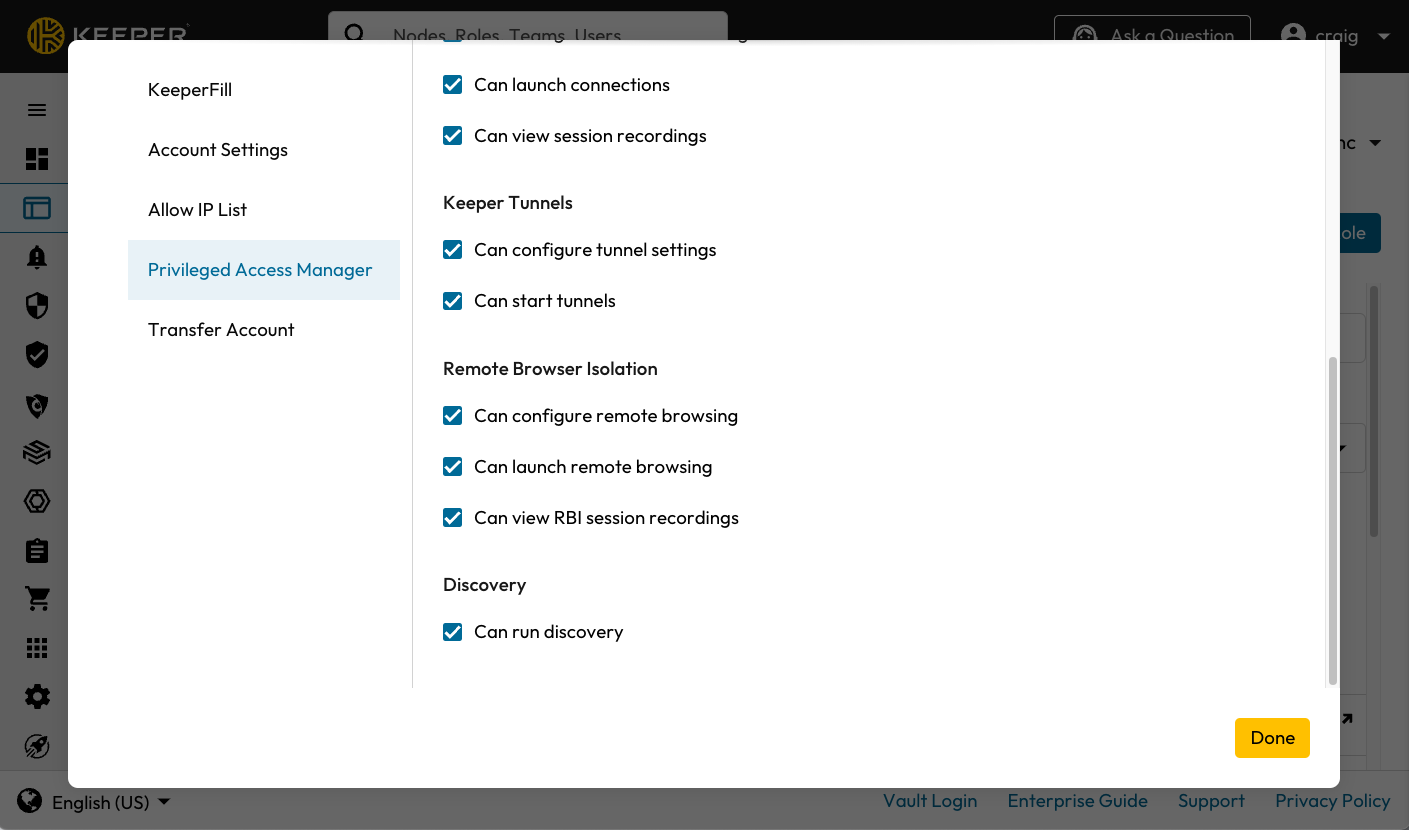Screen dimensions: 1409x830
Task: Uncheck Can view RBI session recordings
Action: (x=453, y=518)
